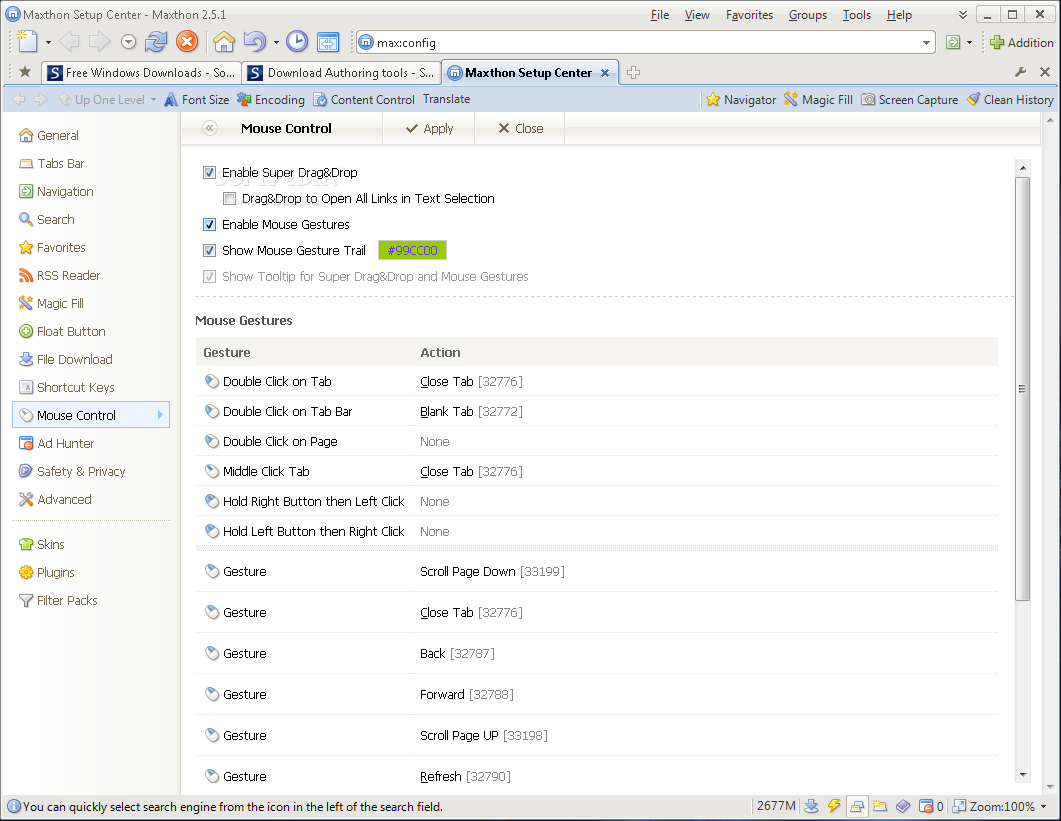
Task: Uncheck Show Mouse Gesture Trail
Action: tap(210, 250)
